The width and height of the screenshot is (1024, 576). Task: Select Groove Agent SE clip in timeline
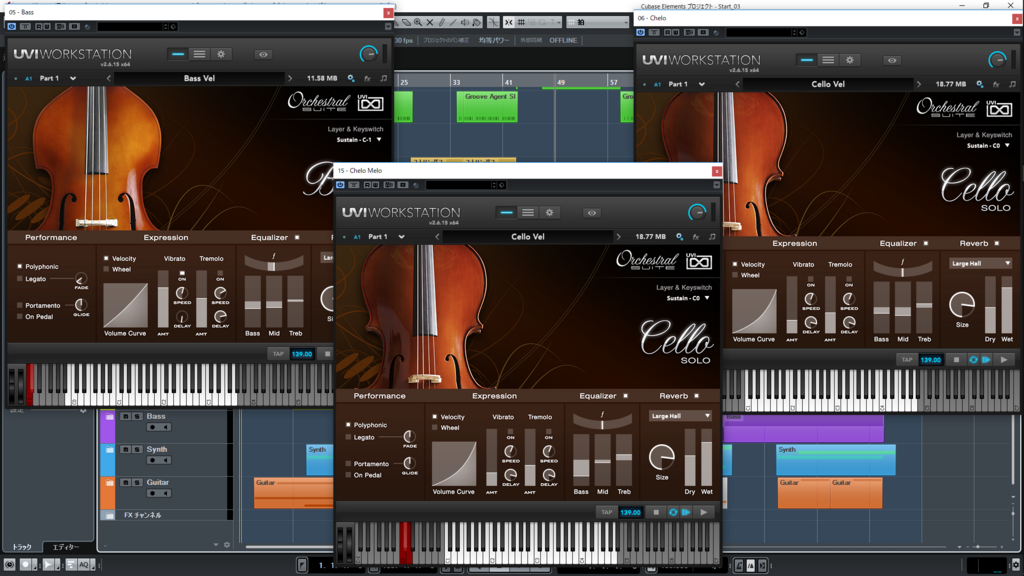(487, 106)
